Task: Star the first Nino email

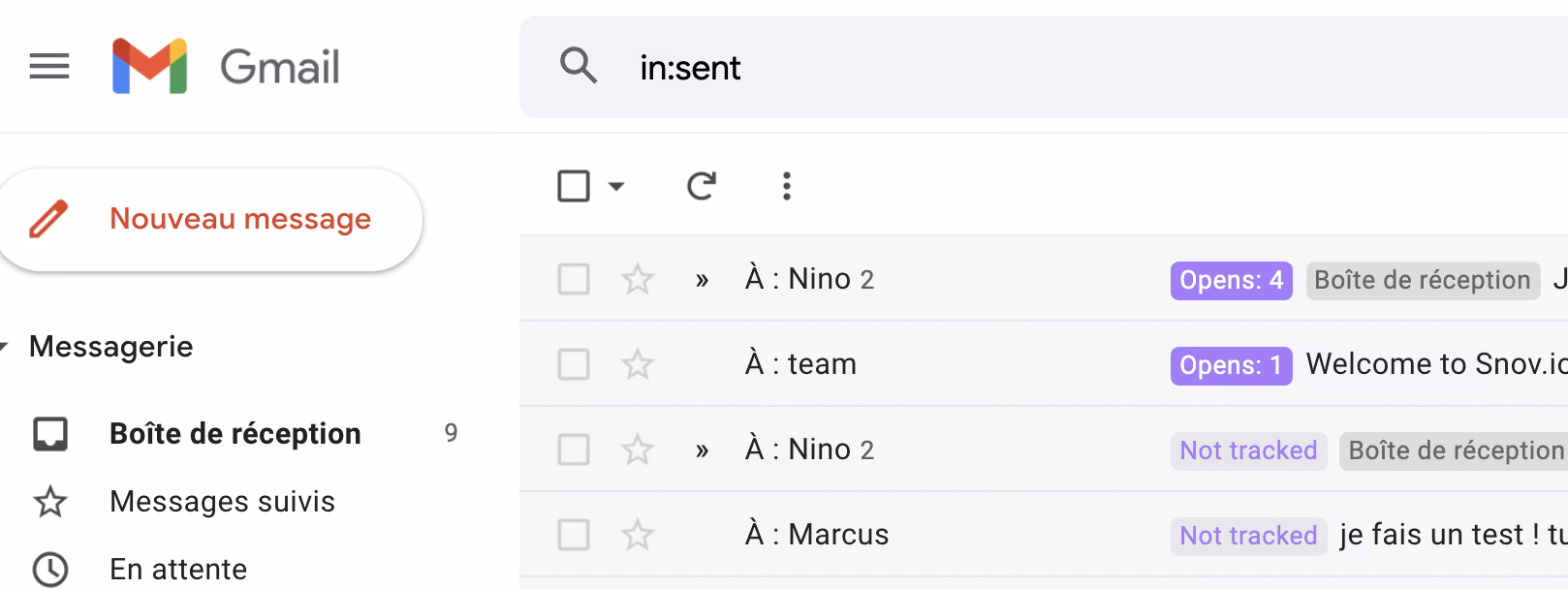Action: point(637,280)
